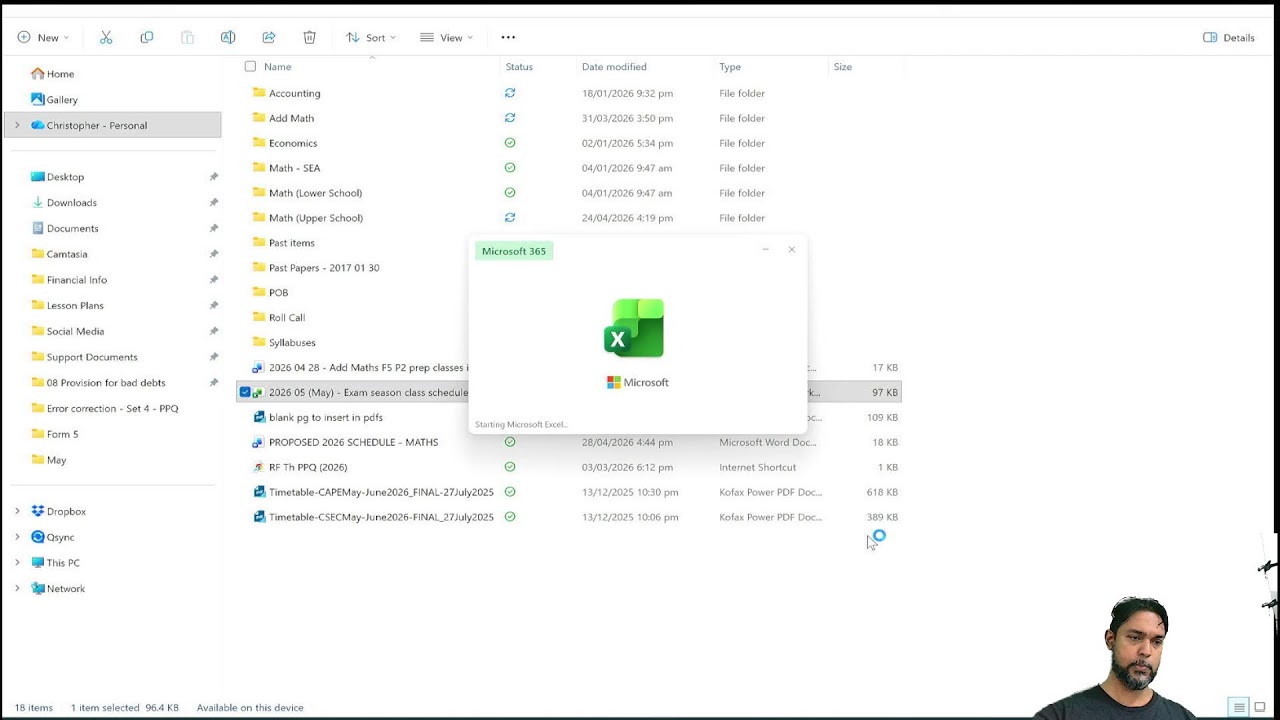This screenshot has width=1280, height=720.
Task: Close the Microsoft 365 splash window
Action: click(x=791, y=250)
